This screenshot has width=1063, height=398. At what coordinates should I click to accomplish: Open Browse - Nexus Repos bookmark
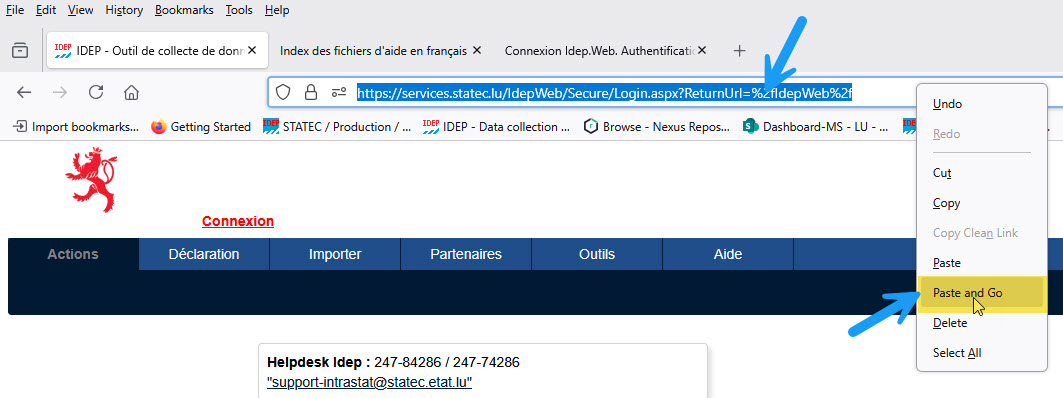tap(657, 126)
